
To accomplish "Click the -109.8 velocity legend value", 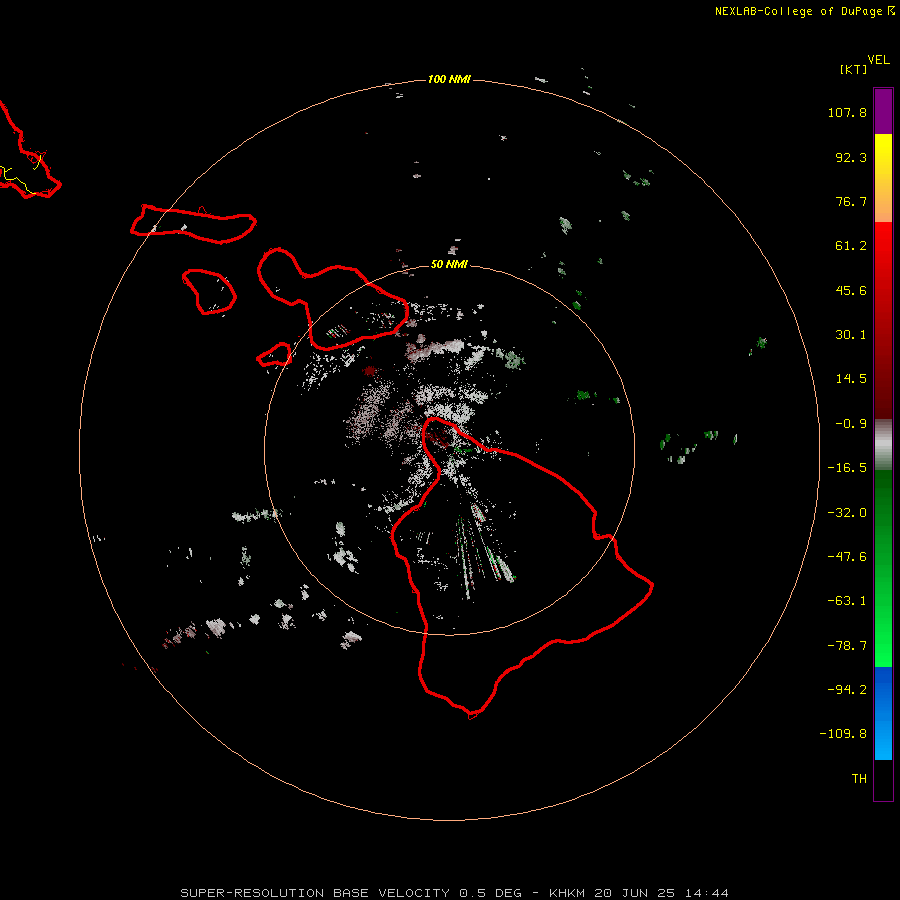I will click(843, 734).
